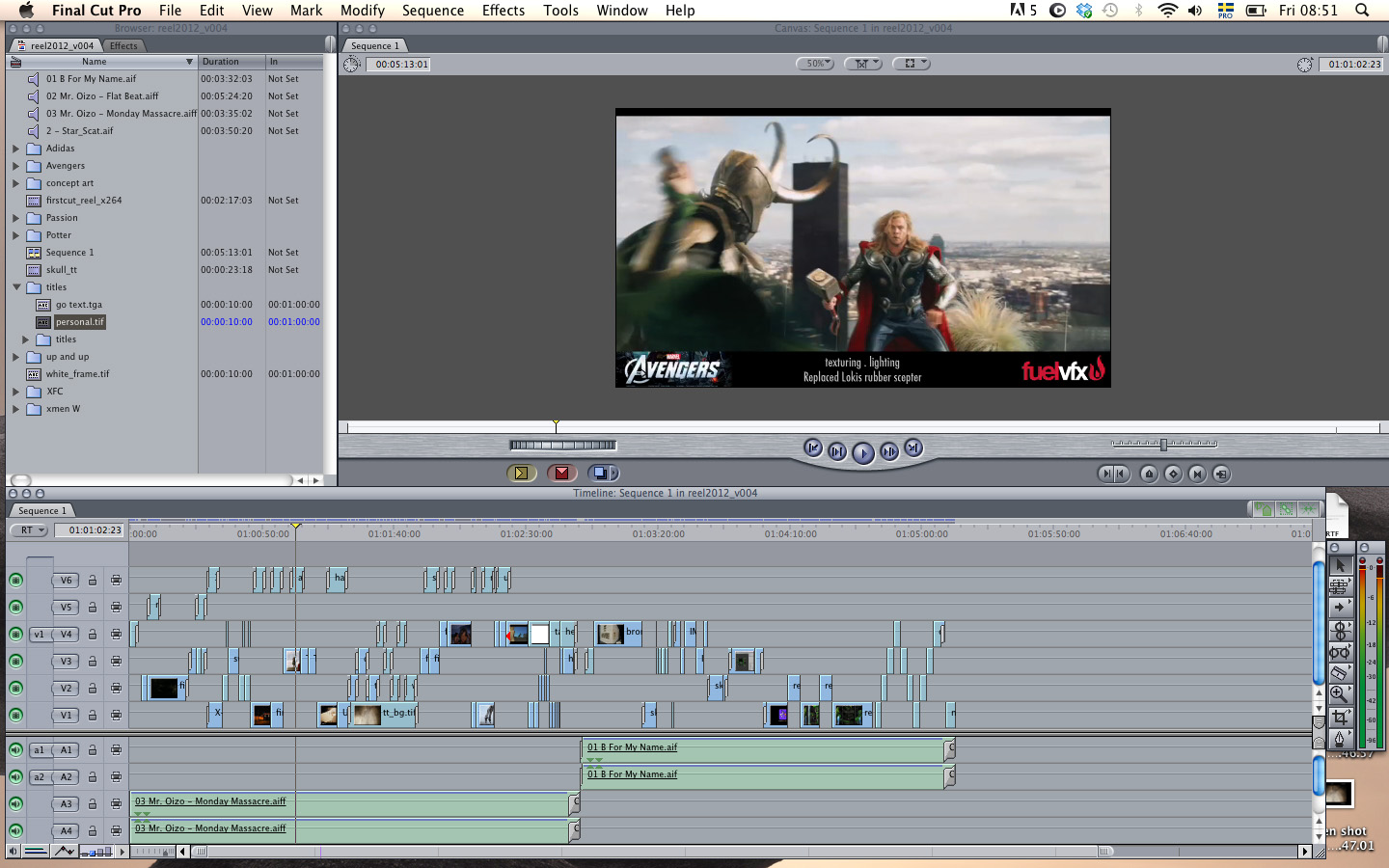Toggle clip overlays in timeline
1389x868 pixels.
click(65, 851)
